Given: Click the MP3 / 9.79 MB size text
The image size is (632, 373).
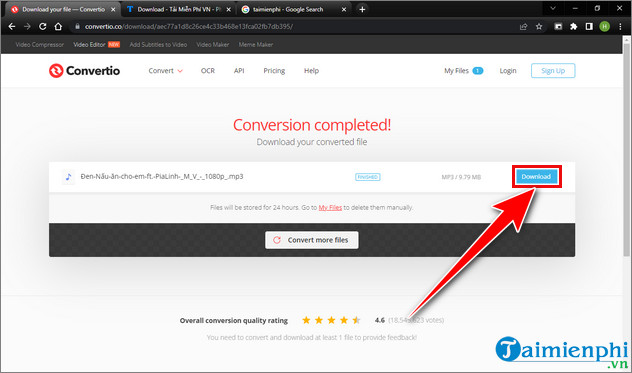Looking at the screenshot, I should [461, 177].
